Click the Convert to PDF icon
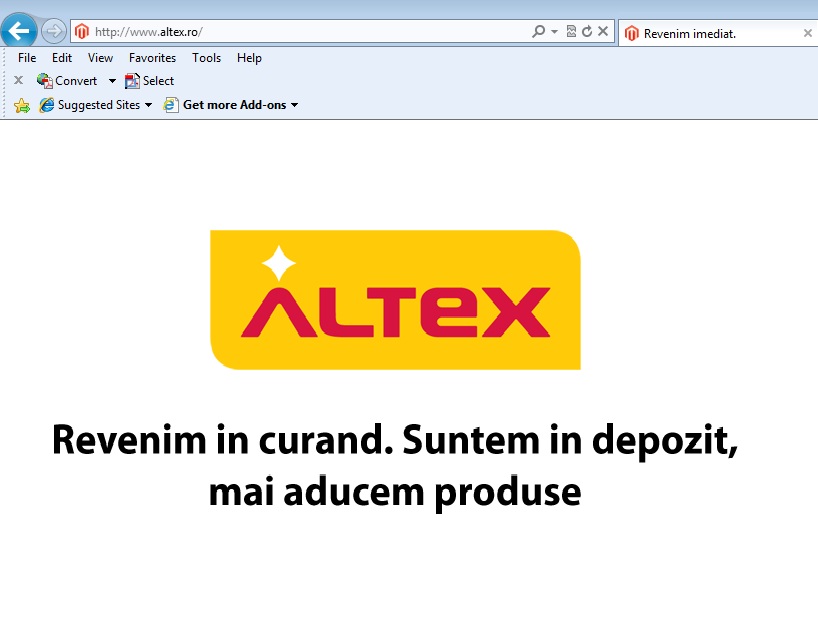This screenshot has height=621, width=818. (44, 81)
